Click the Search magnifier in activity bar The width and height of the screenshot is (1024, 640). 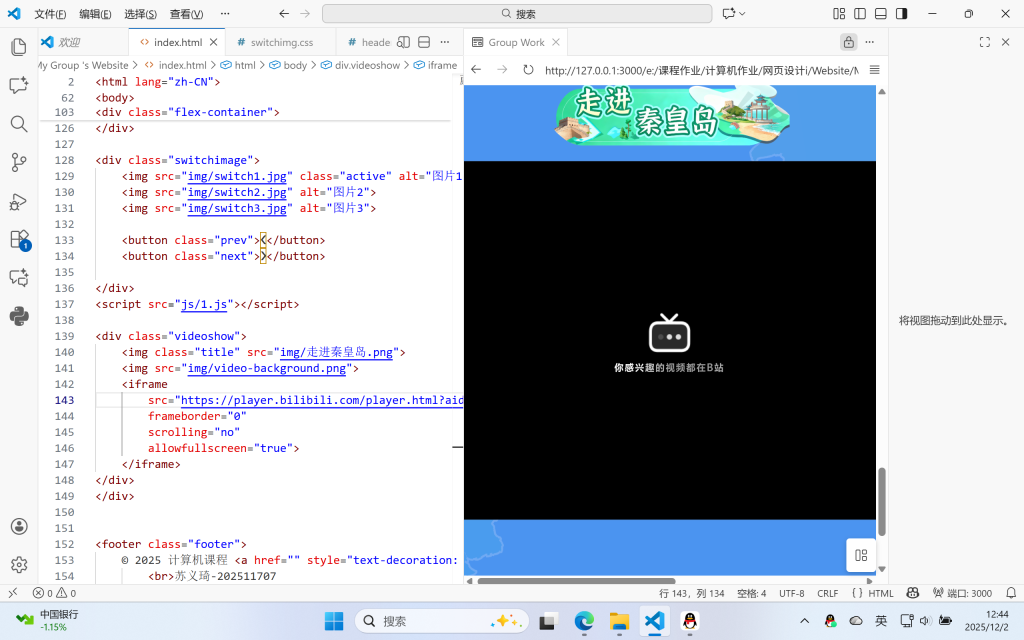[18, 124]
